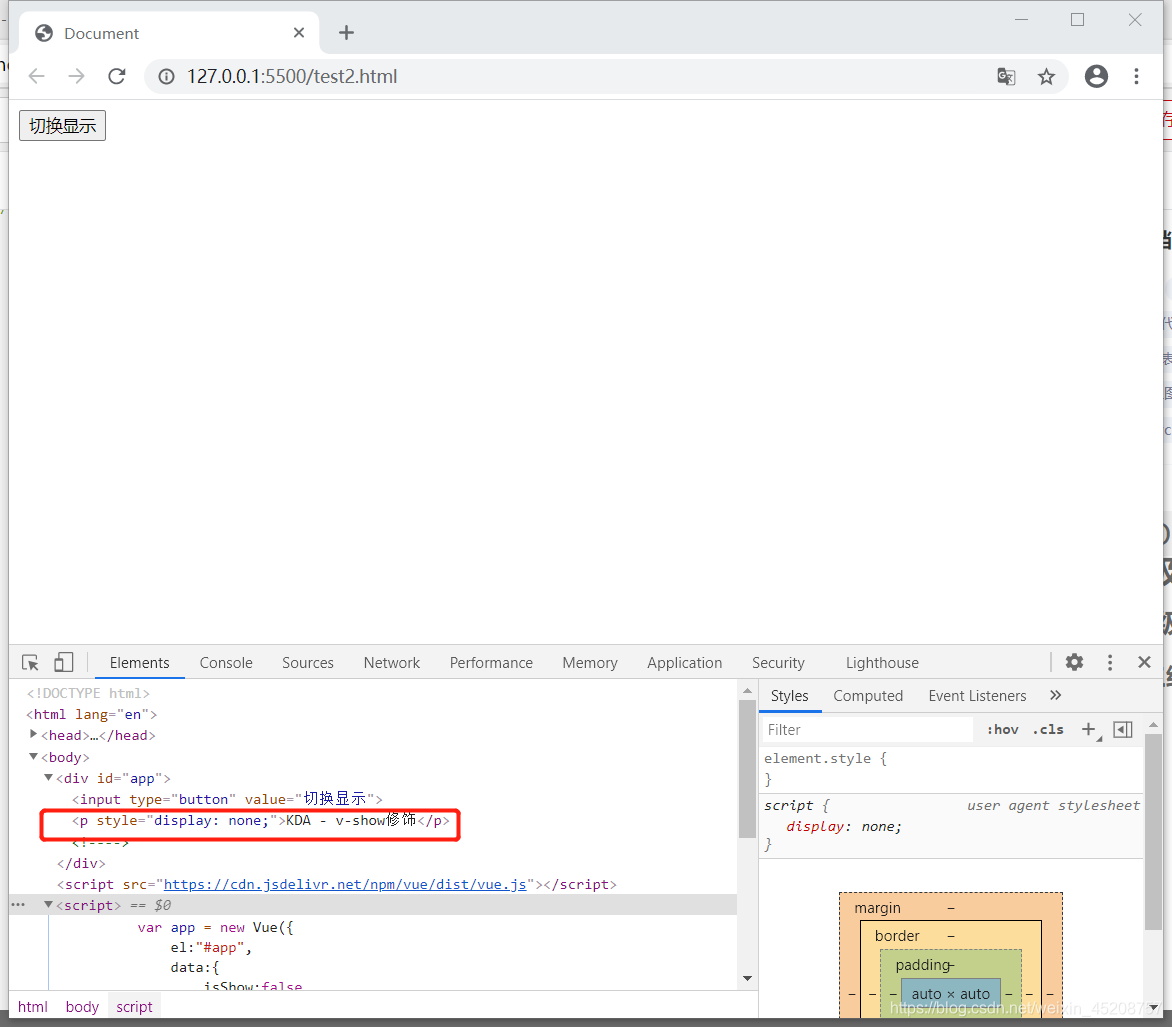Reload the test2.html page
Screen dimensions: 1172x1027
click(117, 76)
